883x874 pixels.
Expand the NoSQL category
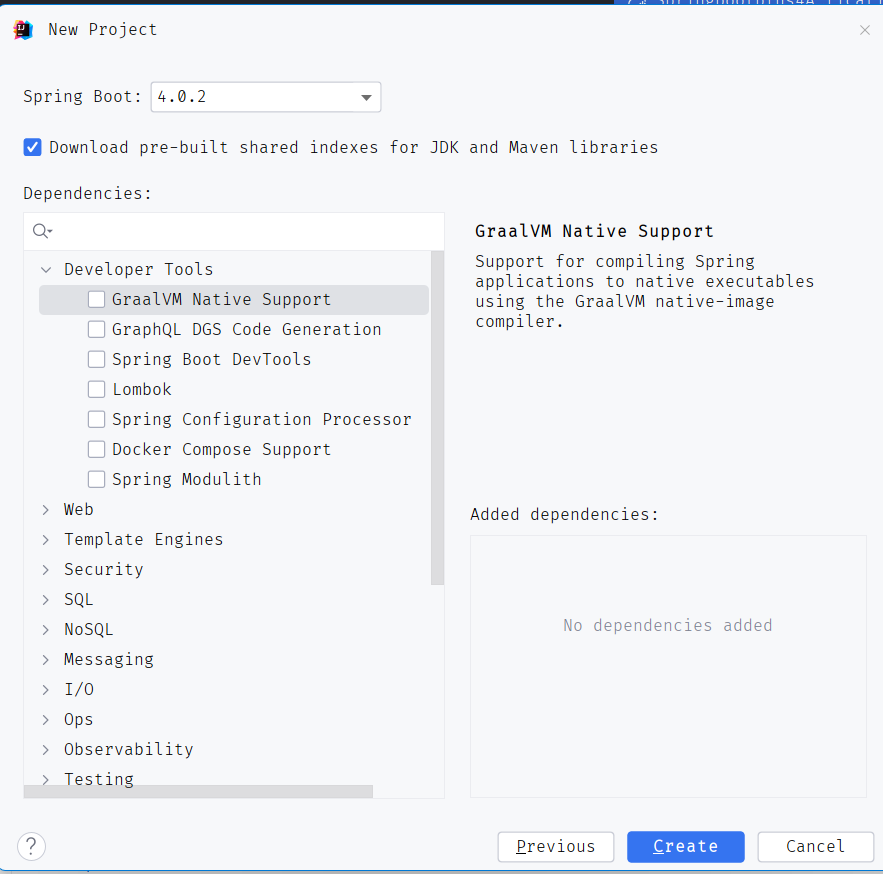[46, 630]
